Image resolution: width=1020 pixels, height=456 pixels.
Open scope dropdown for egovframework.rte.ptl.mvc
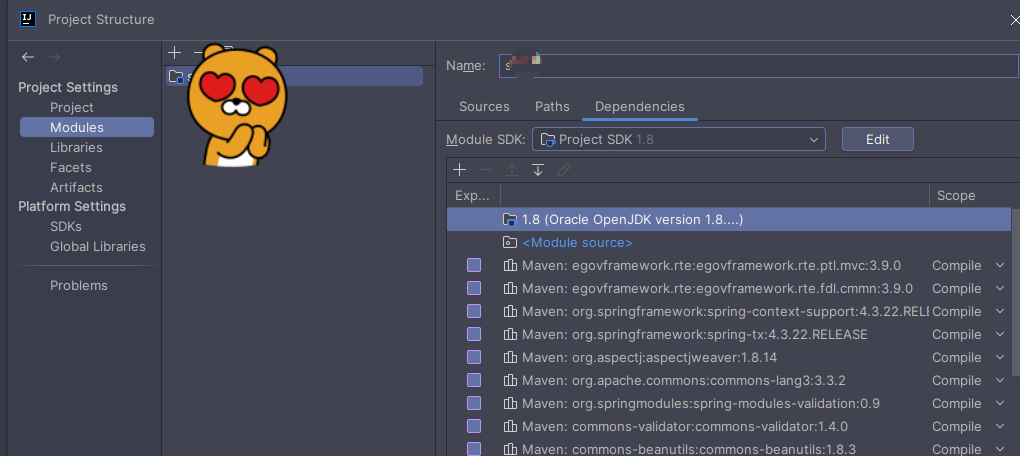(1000, 265)
